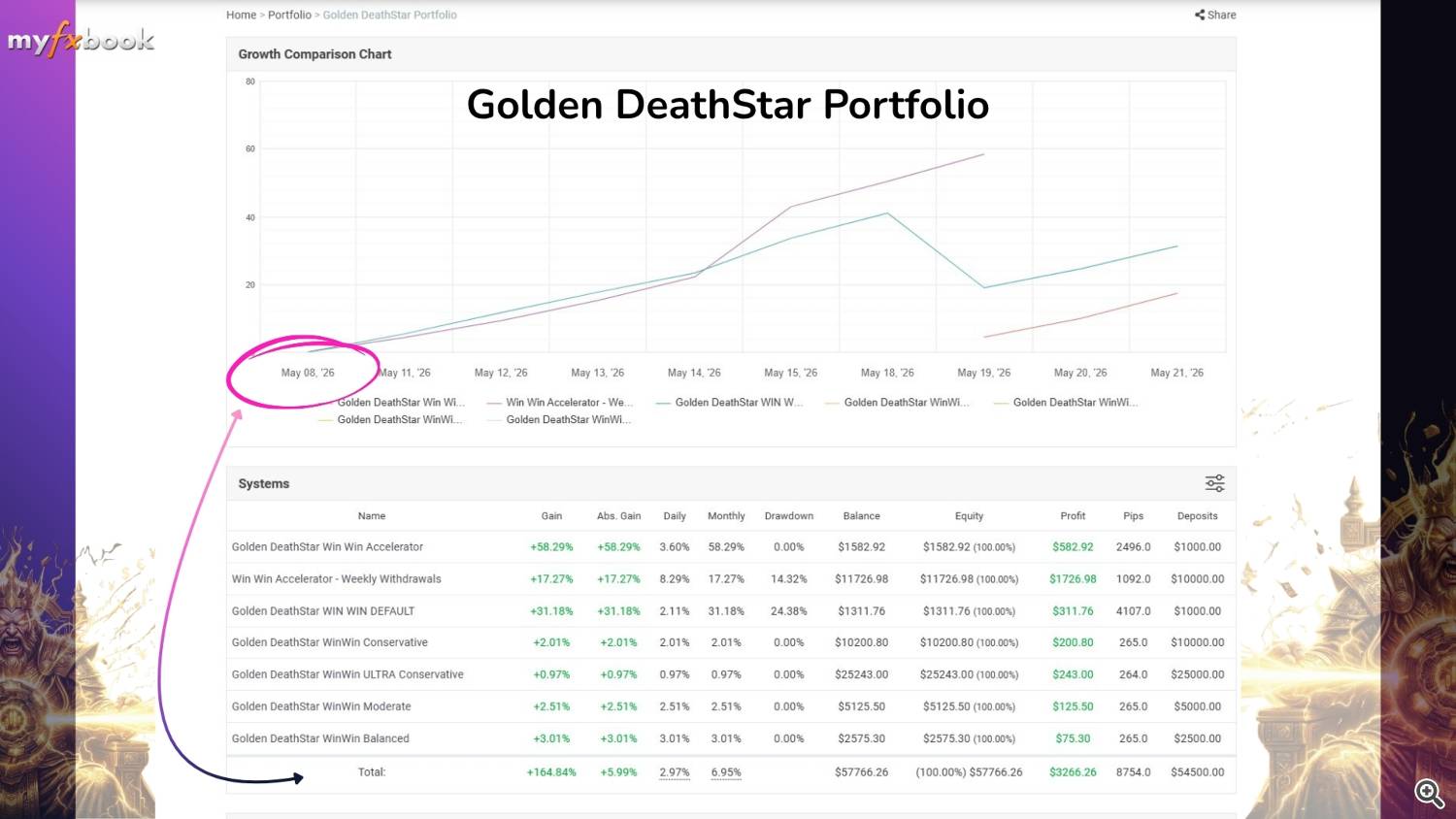Select Golden DeathStar Portfolio breadcrumb
This screenshot has width=1456, height=819.
389,15
